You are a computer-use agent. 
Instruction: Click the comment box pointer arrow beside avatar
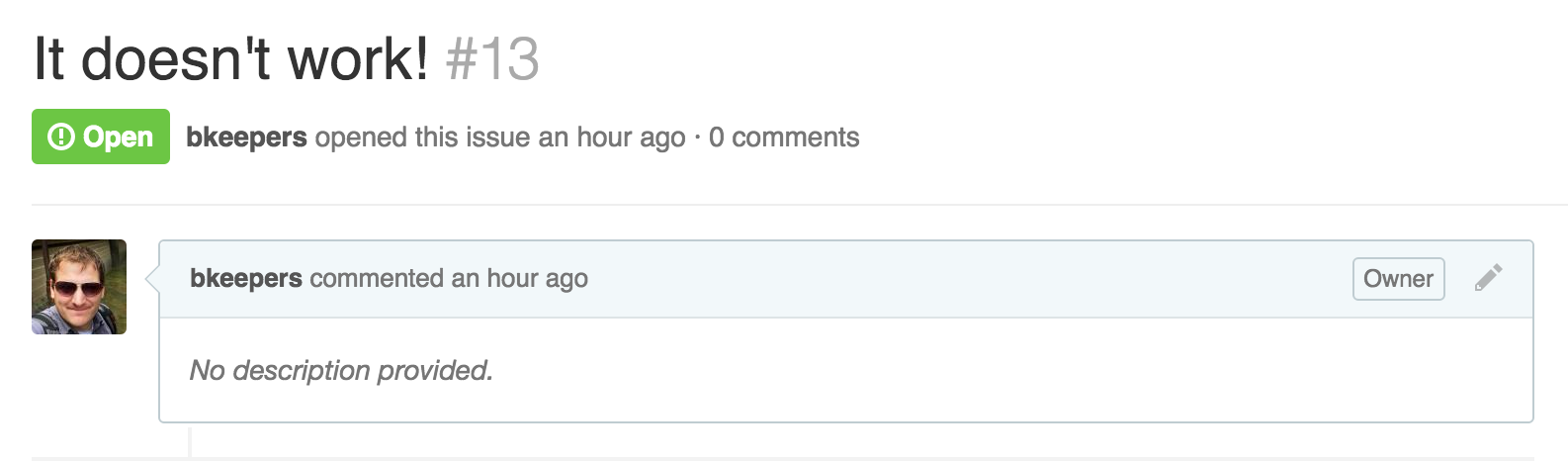pyautogui.click(x=152, y=280)
